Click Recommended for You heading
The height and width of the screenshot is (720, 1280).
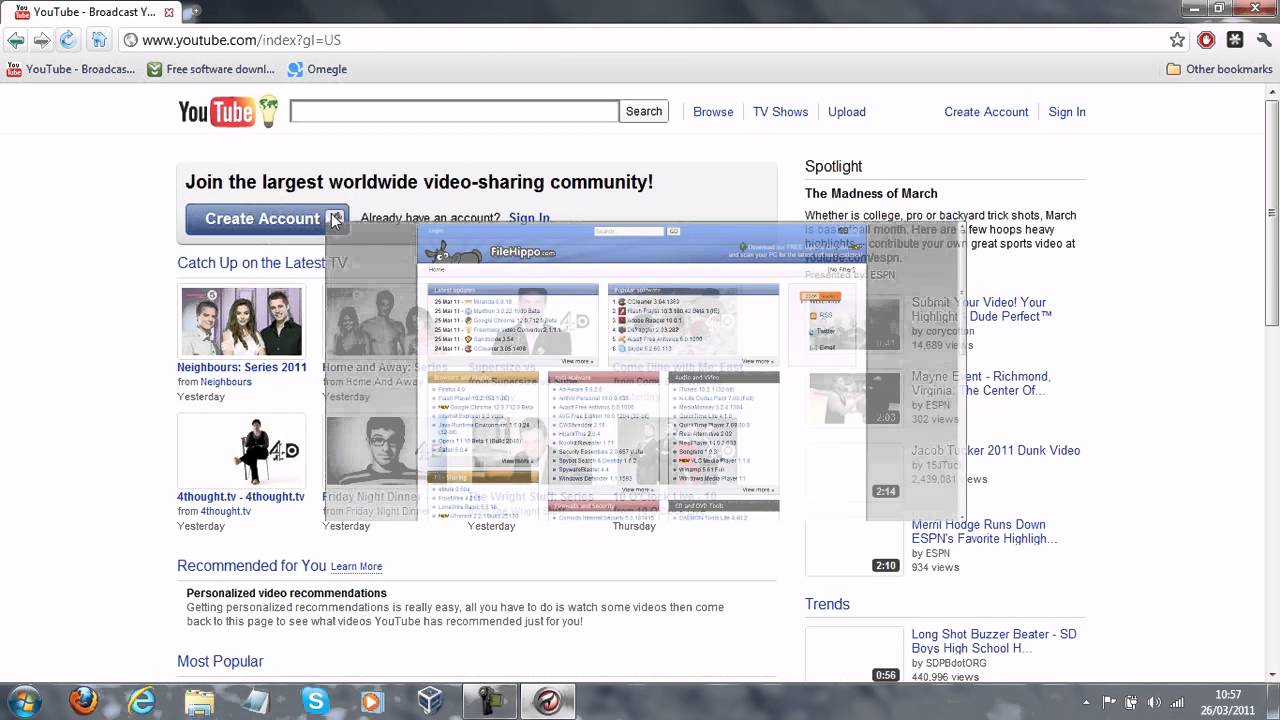tap(251, 566)
